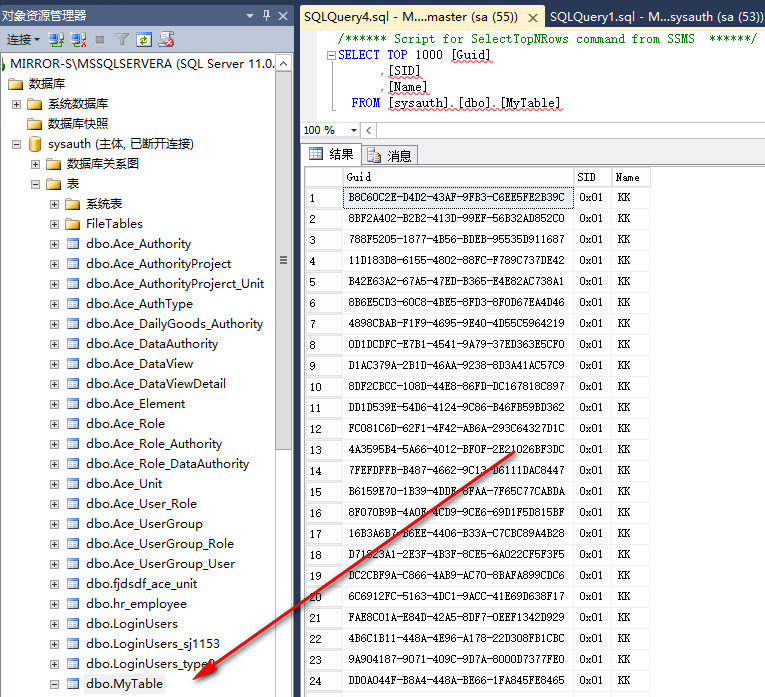Click the dbo.LoginUsers table icon

[x=73, y=624]
